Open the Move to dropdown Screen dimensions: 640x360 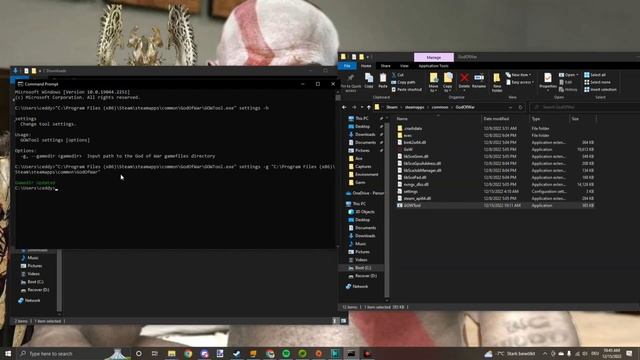click(433, 82)
